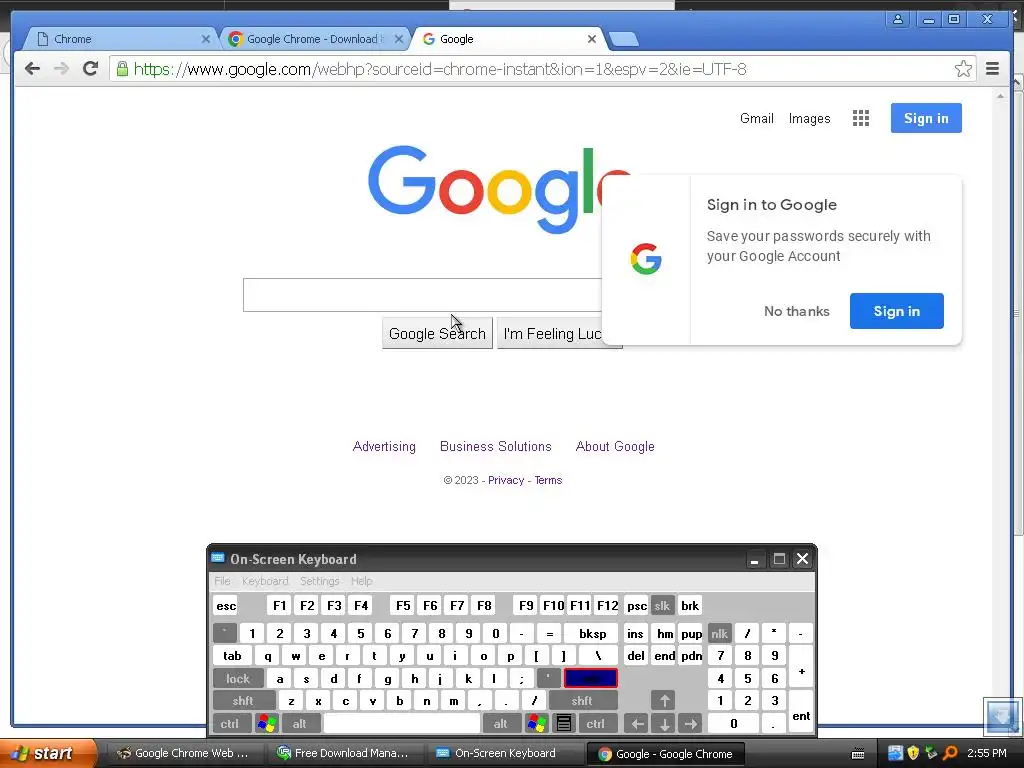1024x768 pixels.
Task: Toggle the left alt key
Action: [x=299, y=724]
